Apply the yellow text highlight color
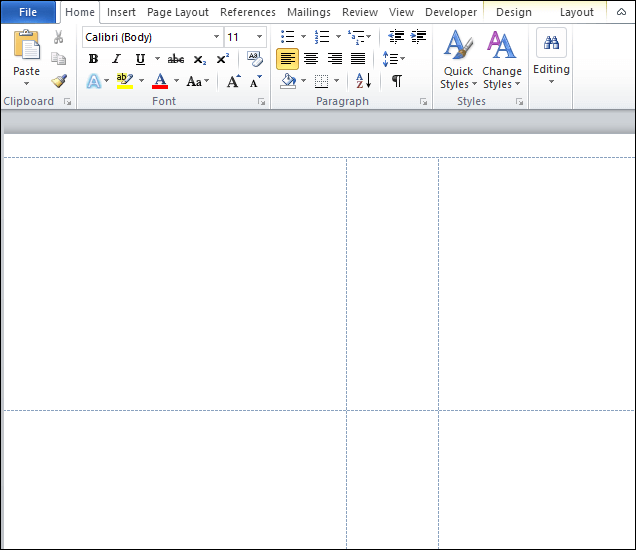Viewport: 636px width, 550px height. (125, 81)
